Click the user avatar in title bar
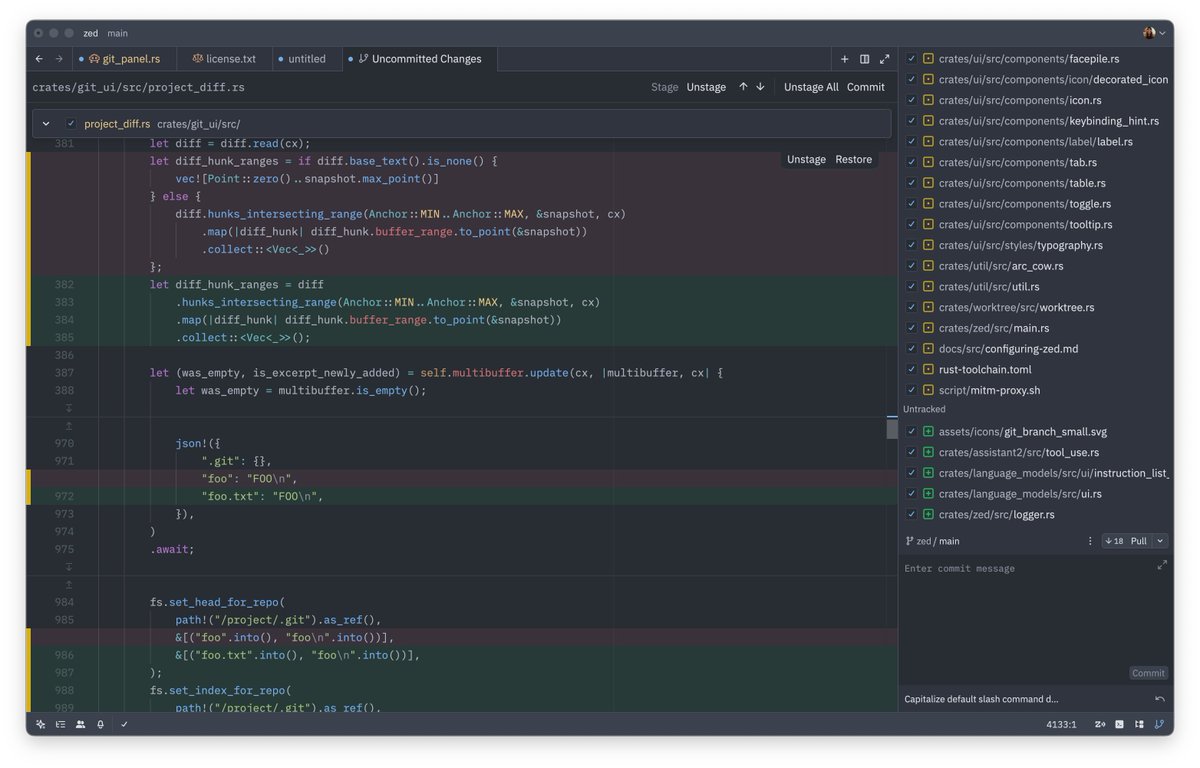Screen dimensions: 1200x768 point(1149,33)
